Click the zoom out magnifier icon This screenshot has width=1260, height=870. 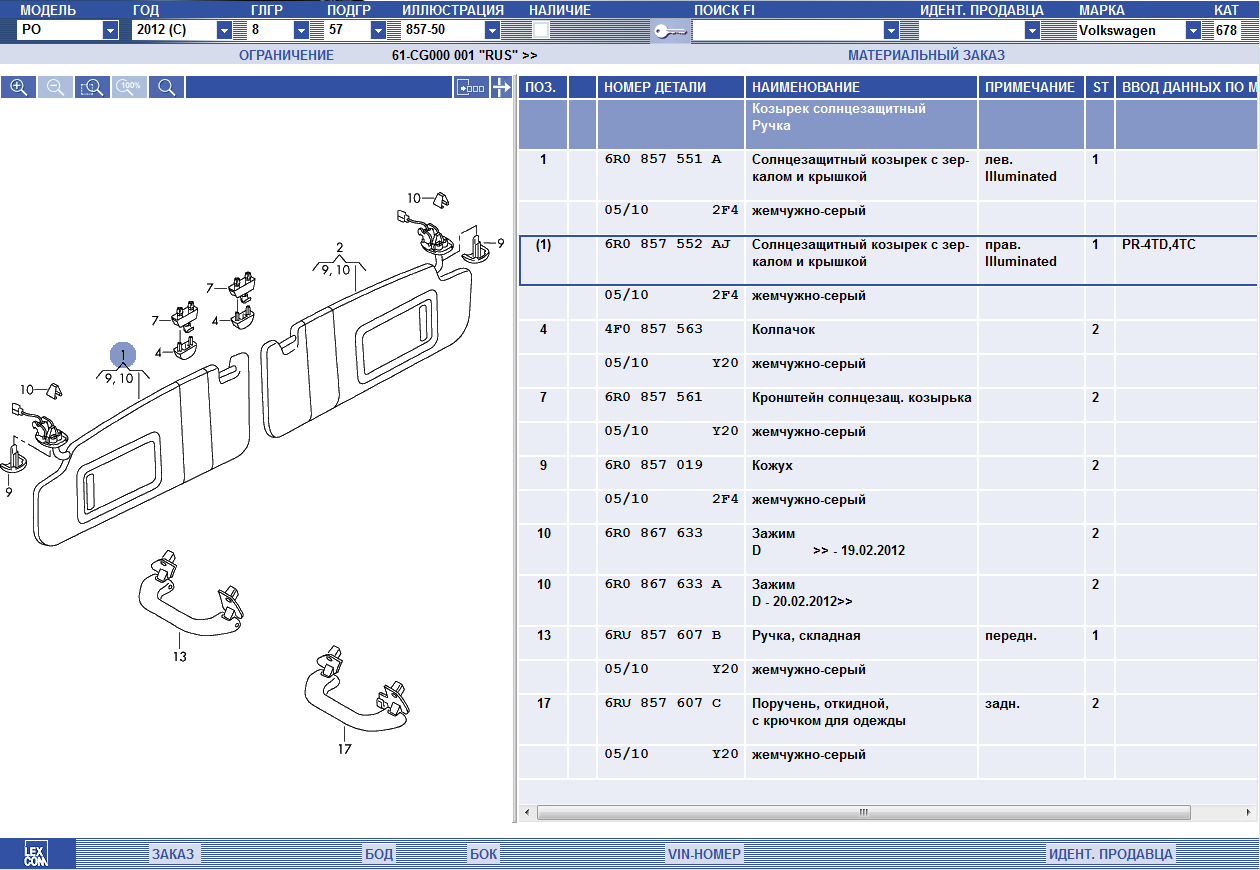(55, 88)
